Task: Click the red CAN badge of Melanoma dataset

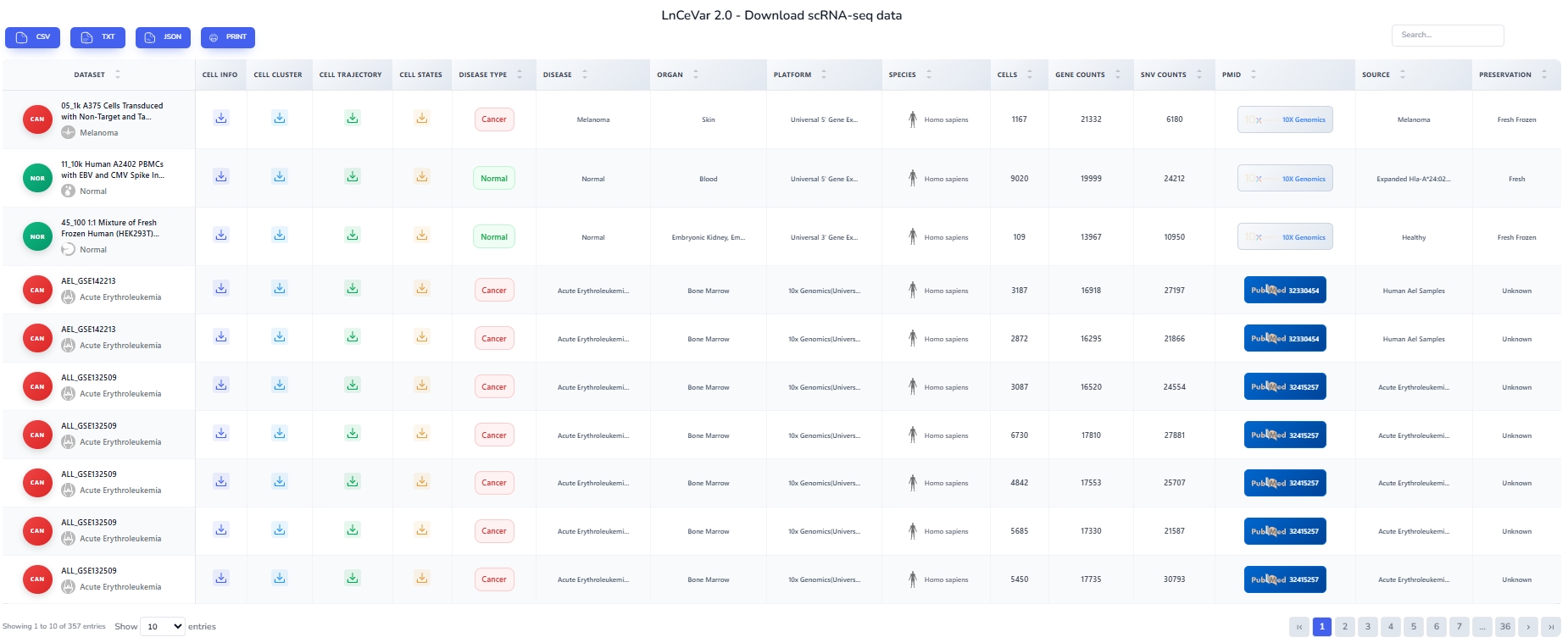Action: (37, 119)
